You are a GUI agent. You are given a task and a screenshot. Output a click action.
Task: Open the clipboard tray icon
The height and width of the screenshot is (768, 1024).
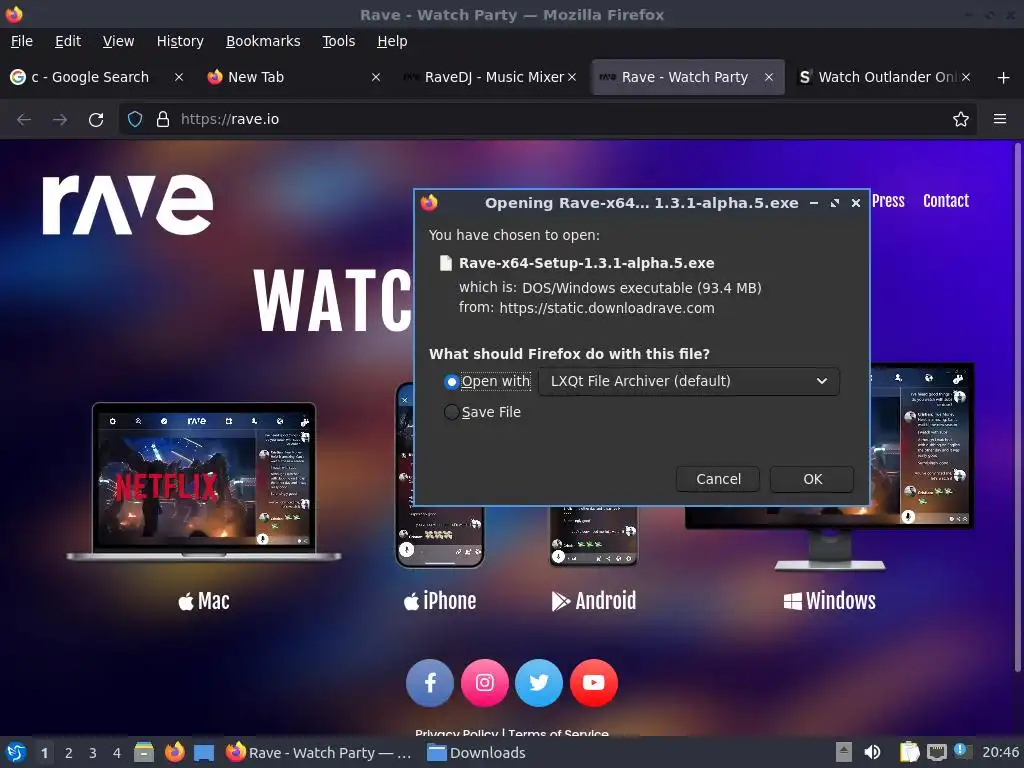(x=909, y=753)
